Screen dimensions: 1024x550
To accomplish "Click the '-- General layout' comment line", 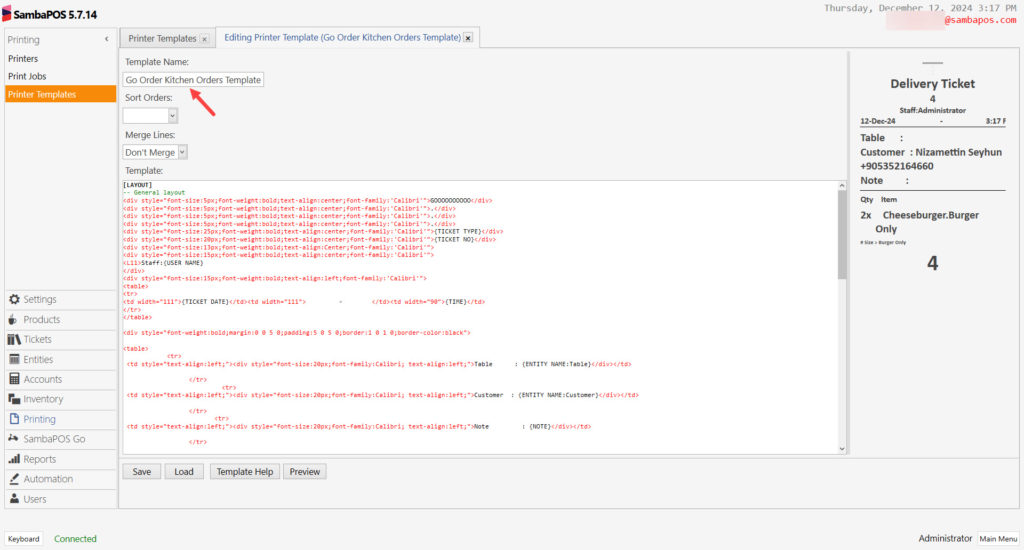I will tap(154, 193).
